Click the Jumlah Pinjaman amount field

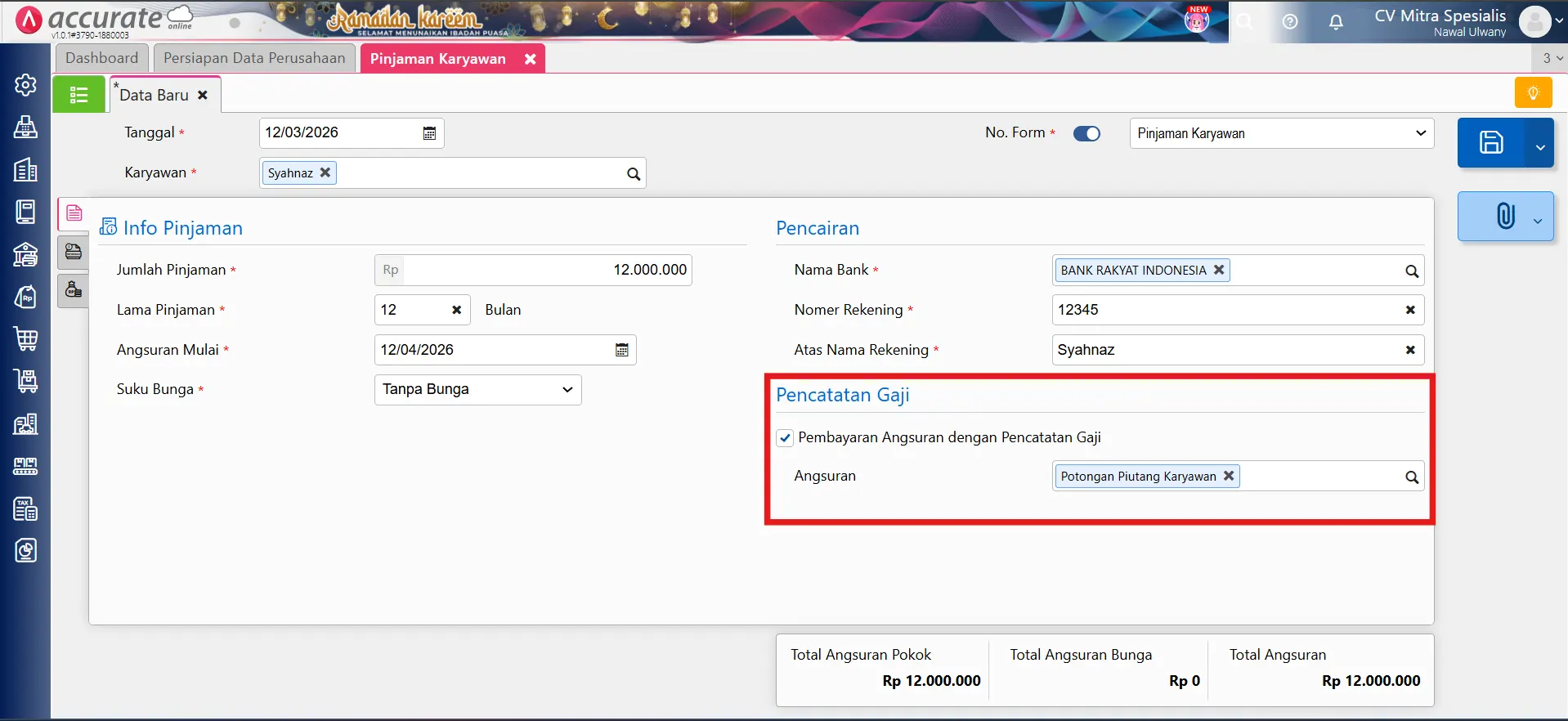pyautogui.click(x=546, y=270)
